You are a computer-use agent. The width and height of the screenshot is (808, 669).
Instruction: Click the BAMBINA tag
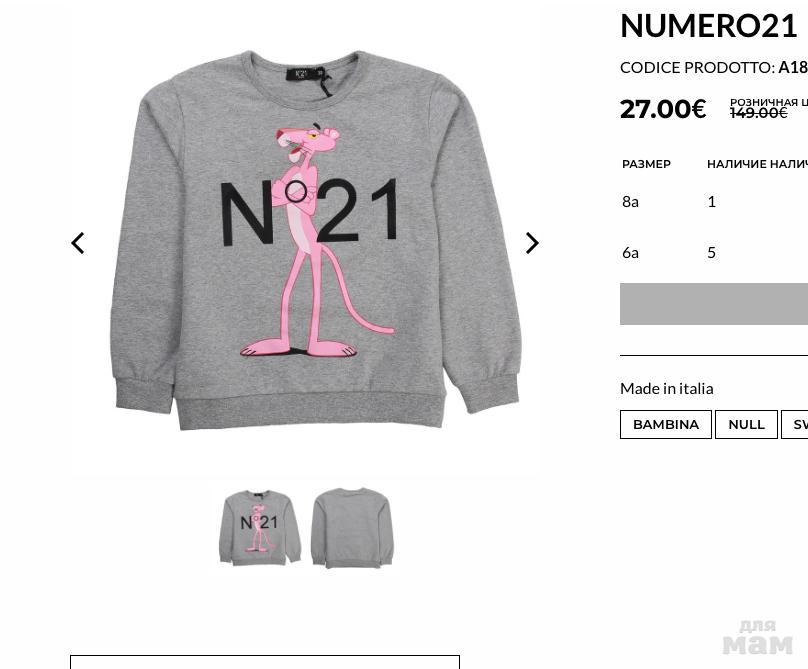[x=666, y=425]
